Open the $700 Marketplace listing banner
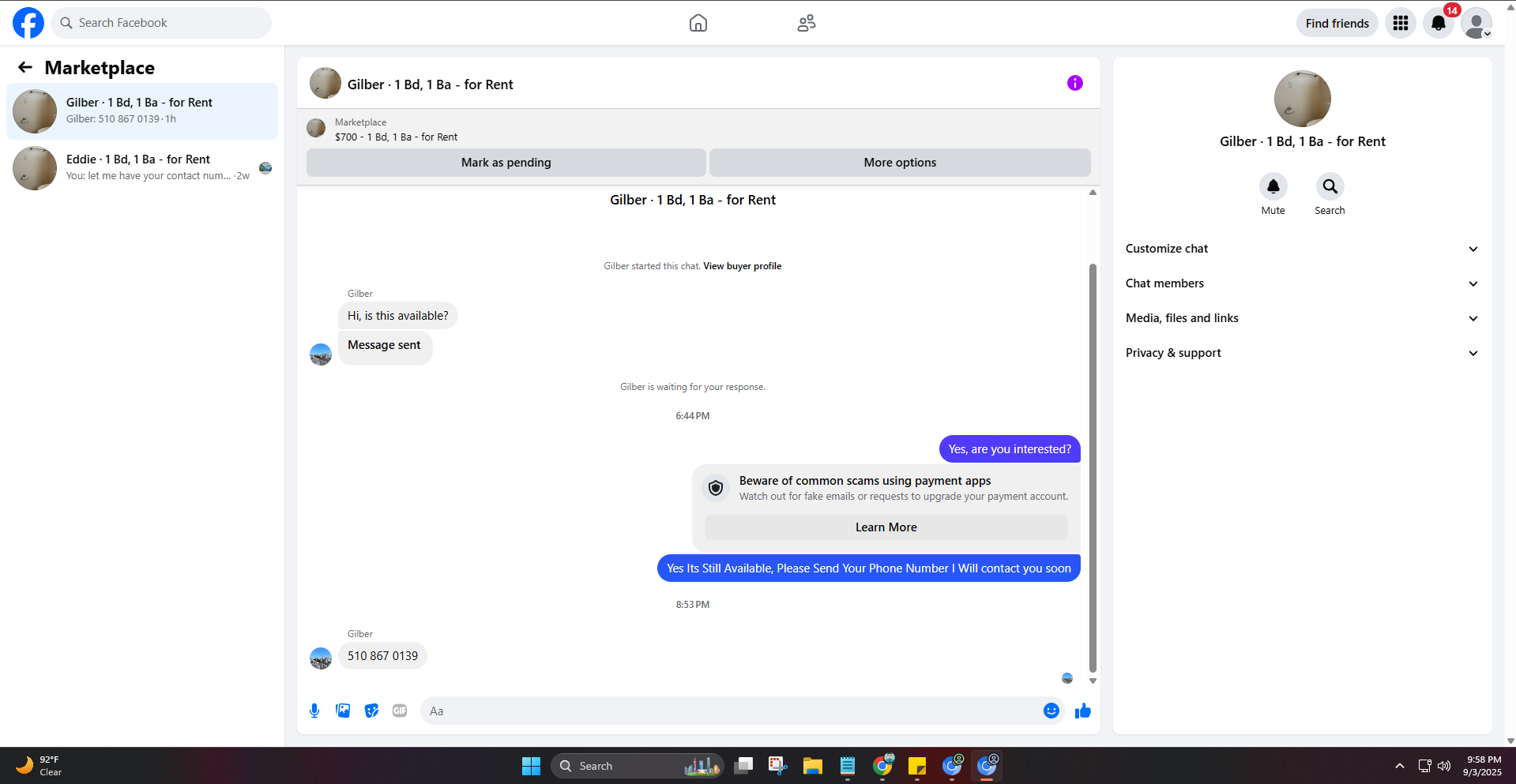This screenshot has height=784, width=1516. pyautogui.click(x=698, y=129)
